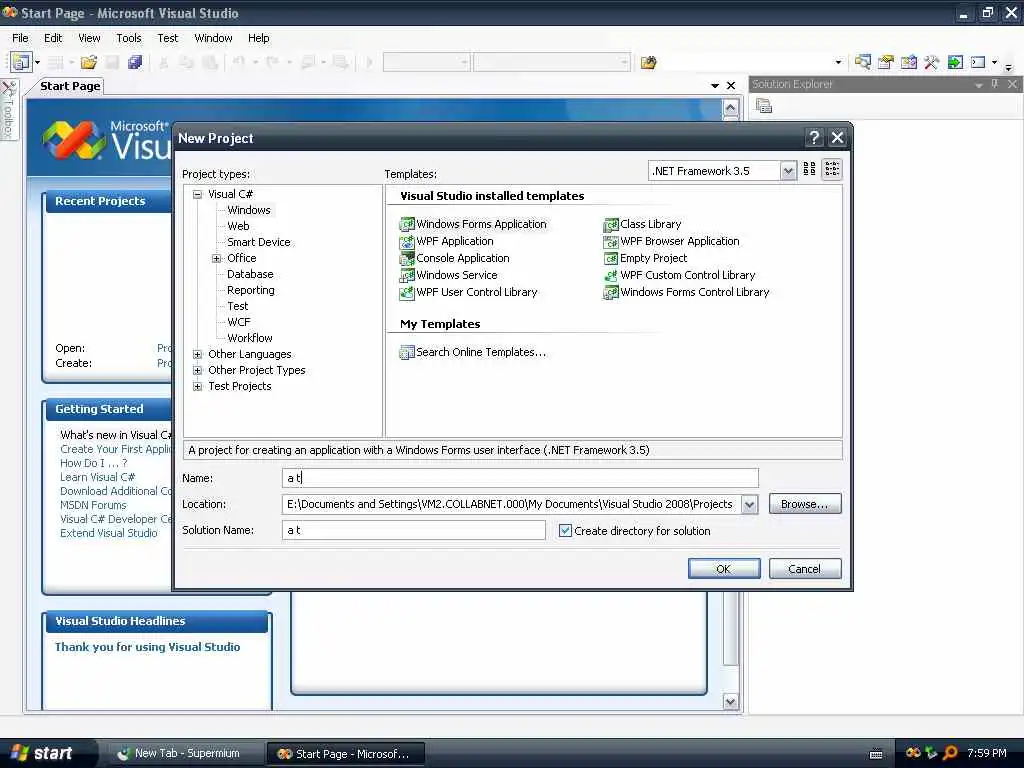Click the New Project toolbar icon

pos(21,63)
